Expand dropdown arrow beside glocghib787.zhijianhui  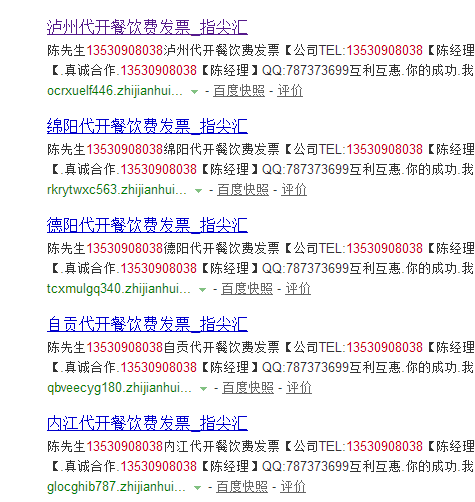pyautogui.click(x=197, y=488)
